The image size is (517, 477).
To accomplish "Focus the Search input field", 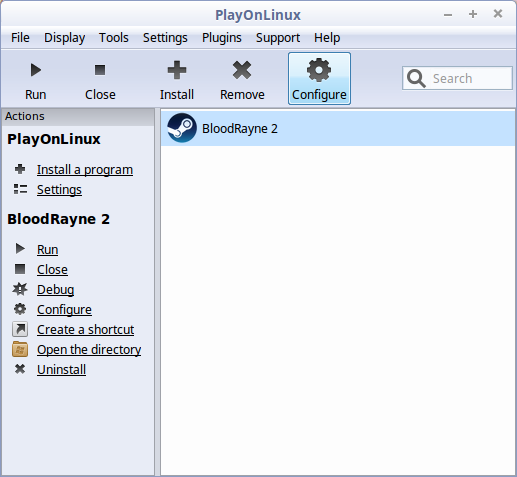I will pyautogui.click(x=457, y=78).
